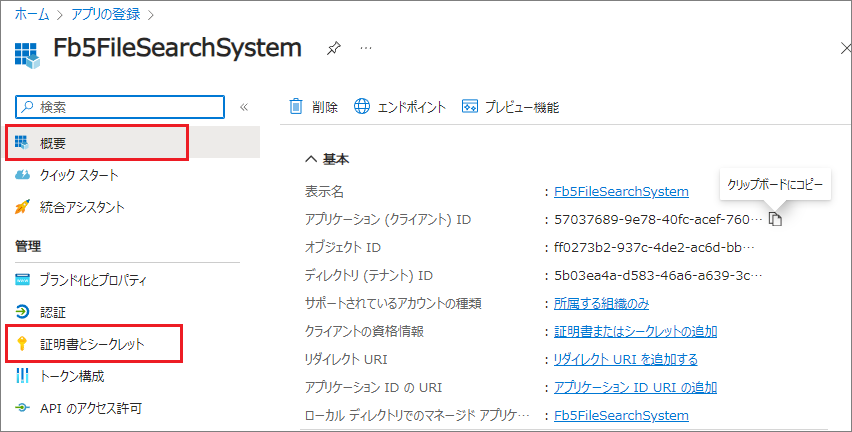Click リダイレクト URI を追加する link
The image size is (852, 432).
(626, 359)
